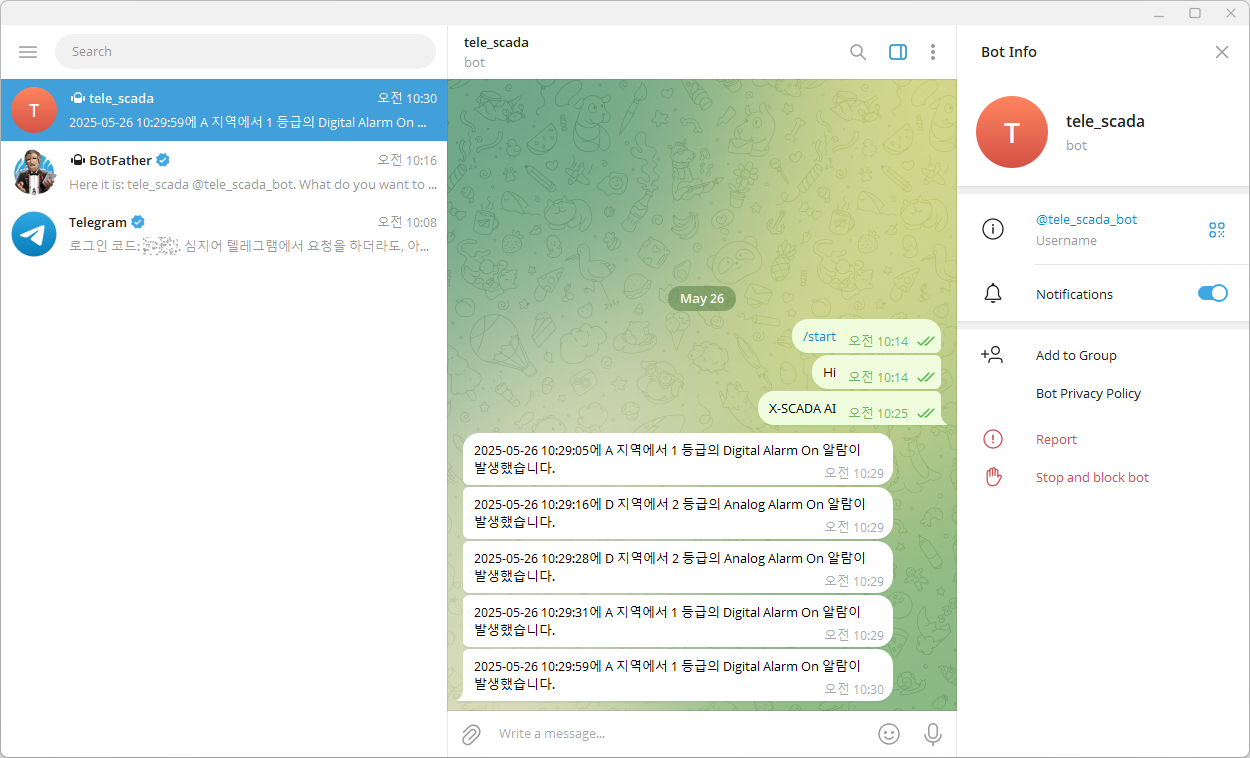1250x758 pixels.
Task: Turn off bot Notifications switch
Action: [1213, 293]
